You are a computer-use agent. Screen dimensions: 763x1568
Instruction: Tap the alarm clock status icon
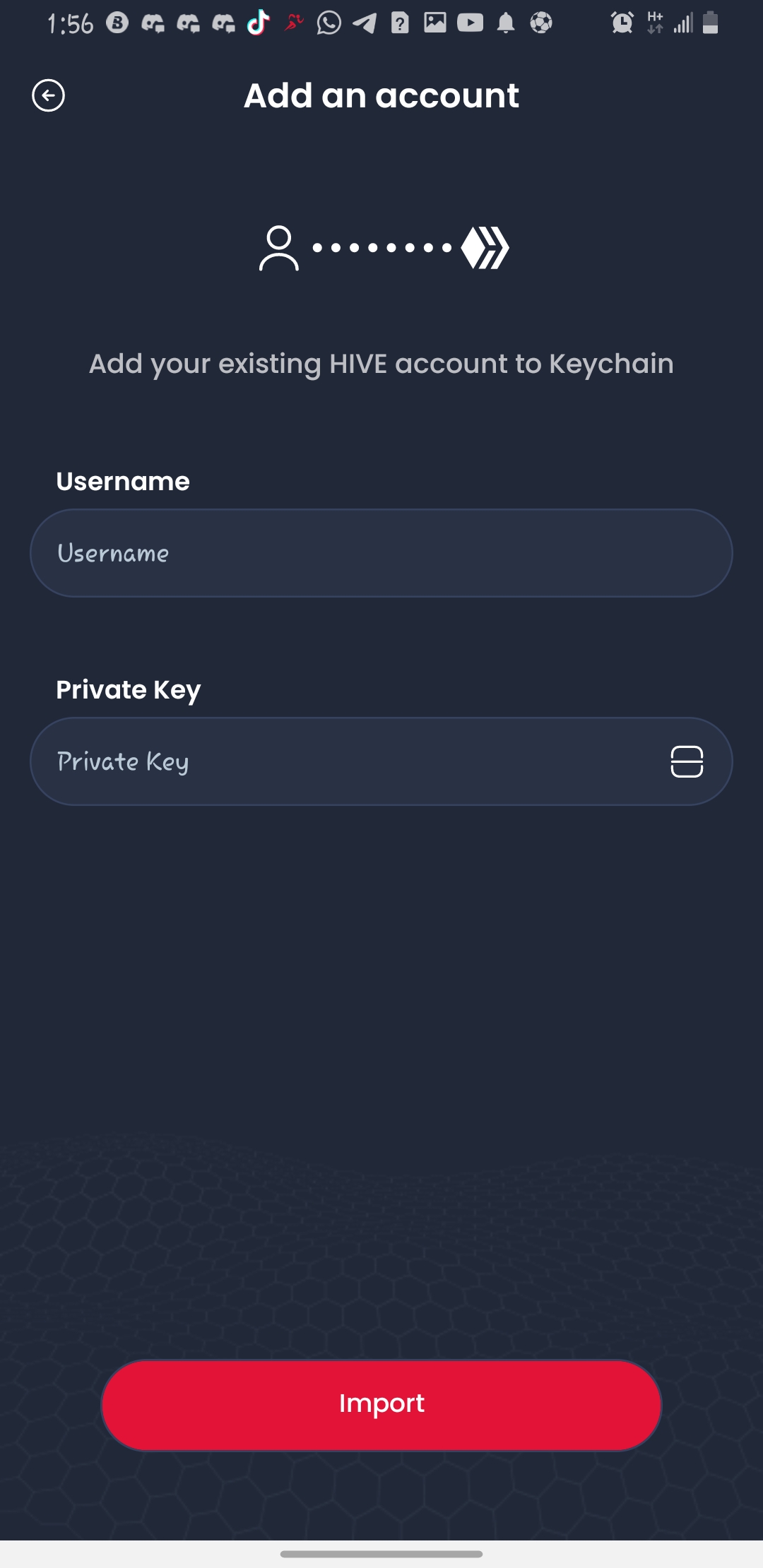point(622,23)
